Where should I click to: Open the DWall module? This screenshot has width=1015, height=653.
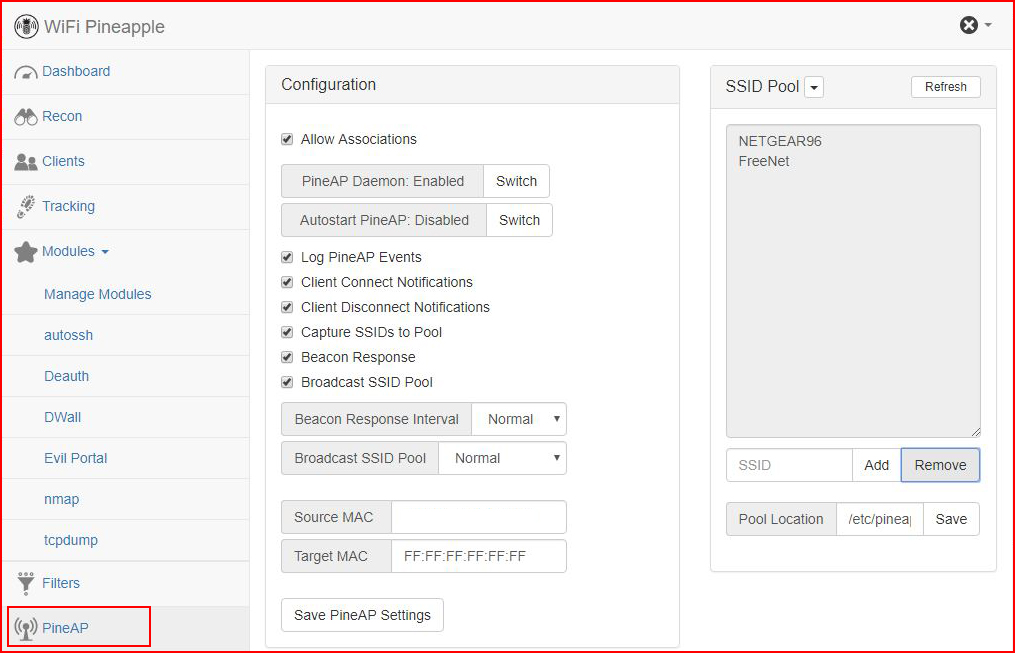pos(63,417)
